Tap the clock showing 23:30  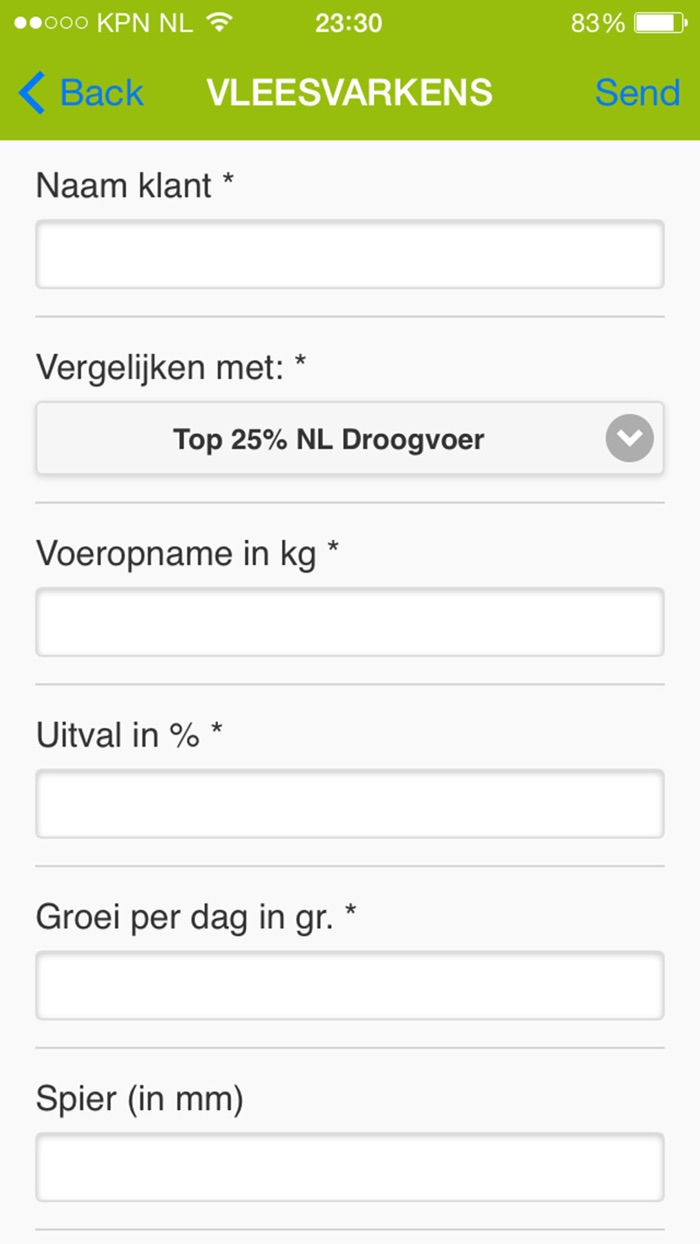pyautogui.click(x=350, y=22)
